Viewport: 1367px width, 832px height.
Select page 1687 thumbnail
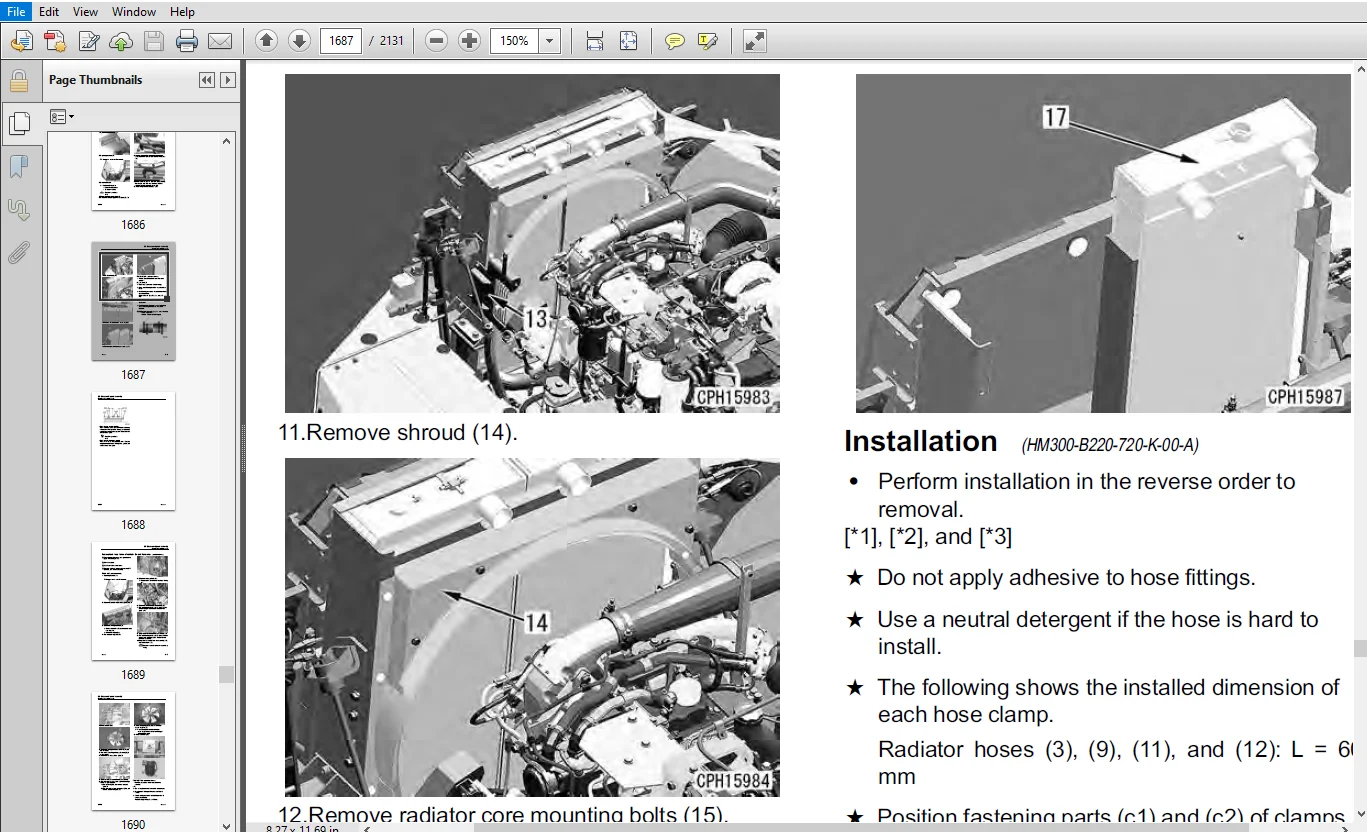(x=133, y=301)
